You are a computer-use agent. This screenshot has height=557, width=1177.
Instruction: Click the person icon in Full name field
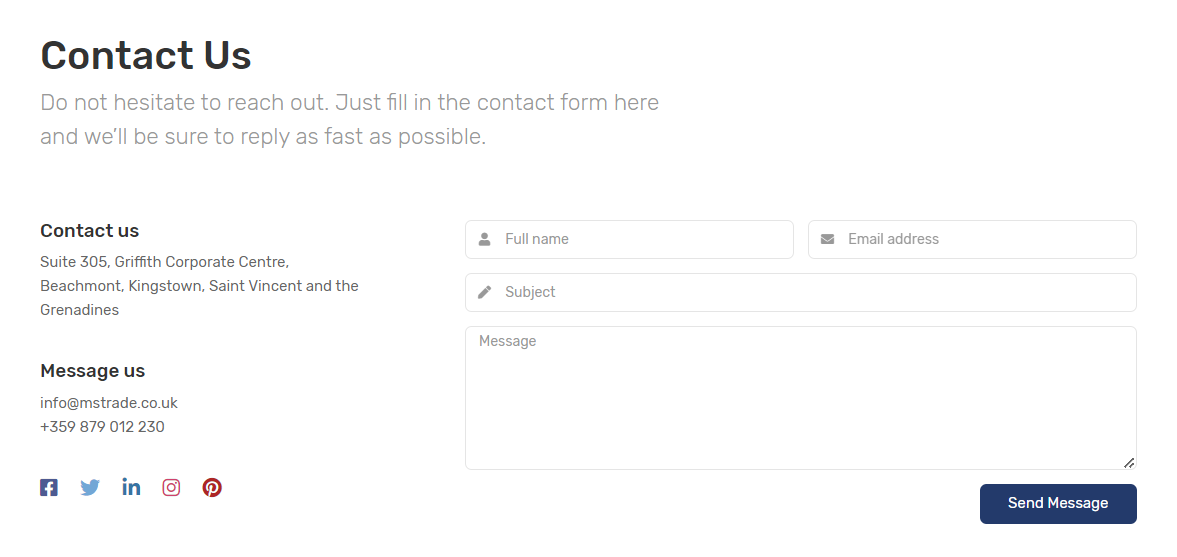(485, 240)
